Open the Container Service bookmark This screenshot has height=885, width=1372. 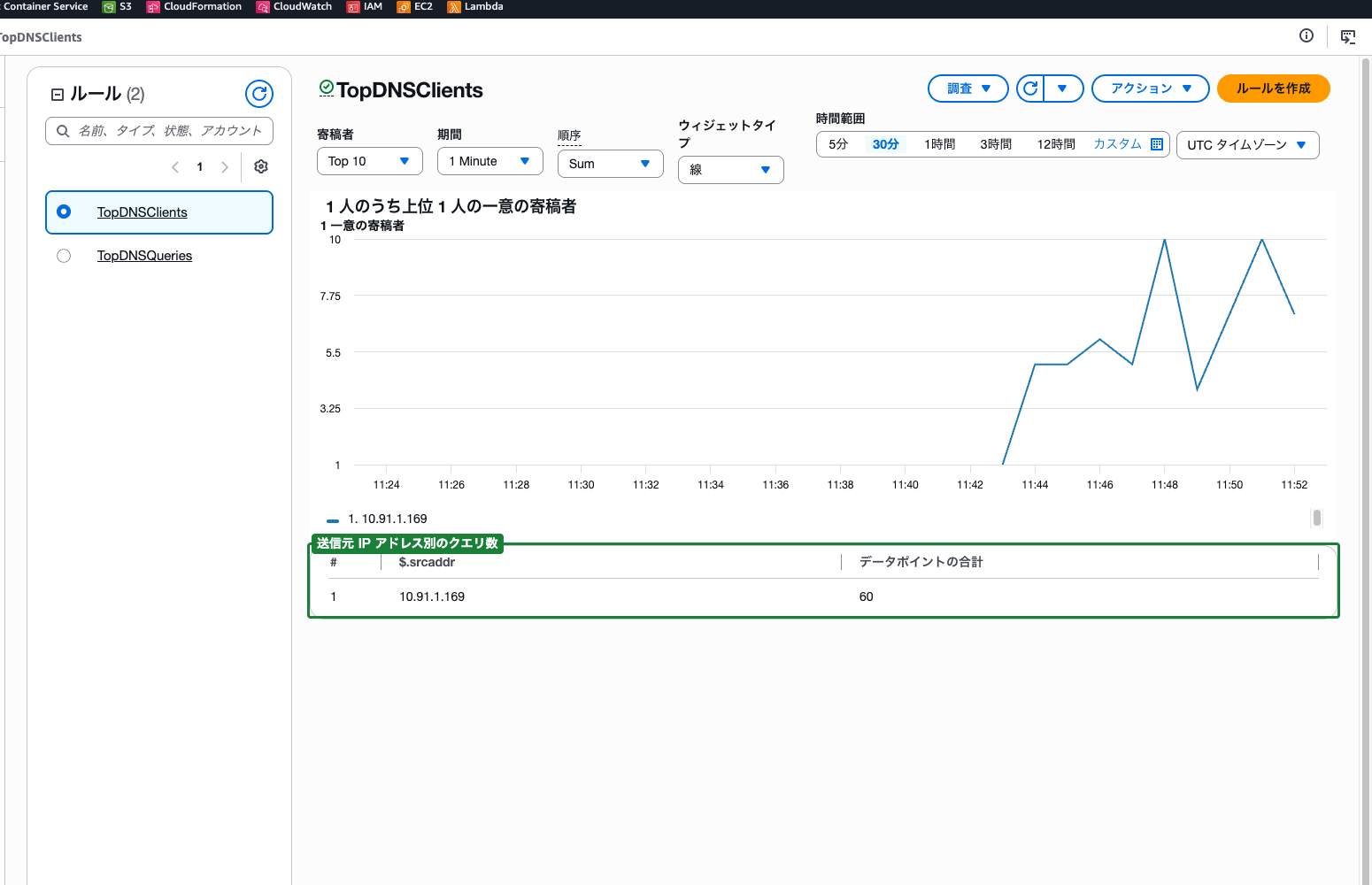point(44,6)
